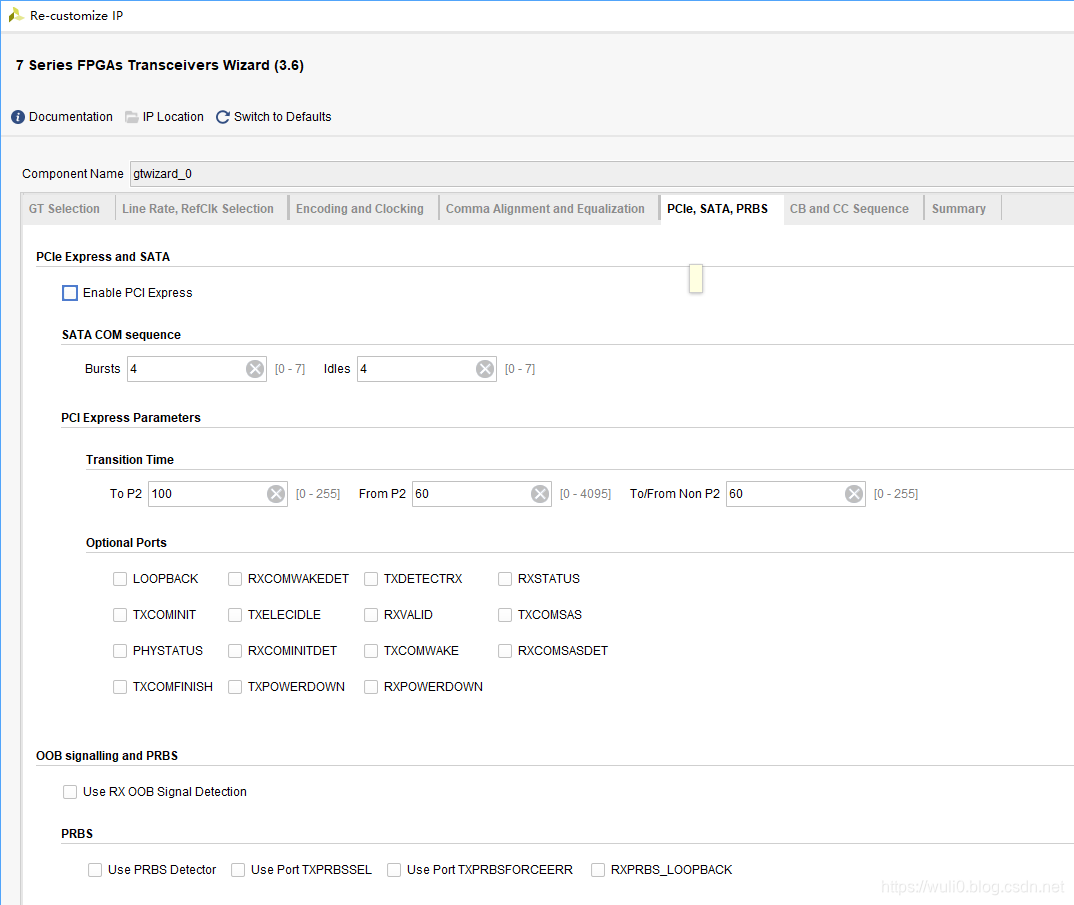Screen dimensions: 1074x905
Task: Enable the TXCOMINIT port
Action: click(x=120, y=615)
